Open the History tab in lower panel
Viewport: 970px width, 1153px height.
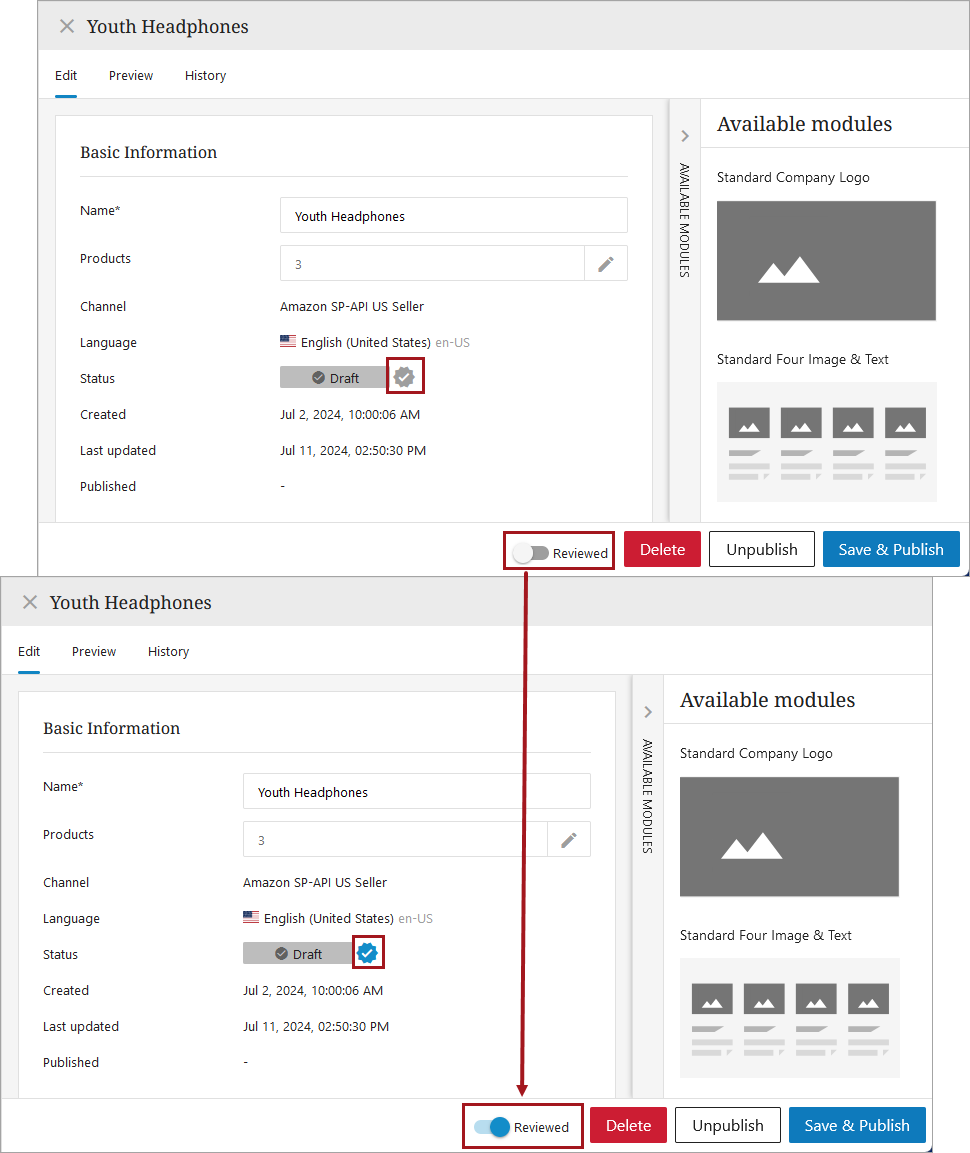tap(168, 652)
